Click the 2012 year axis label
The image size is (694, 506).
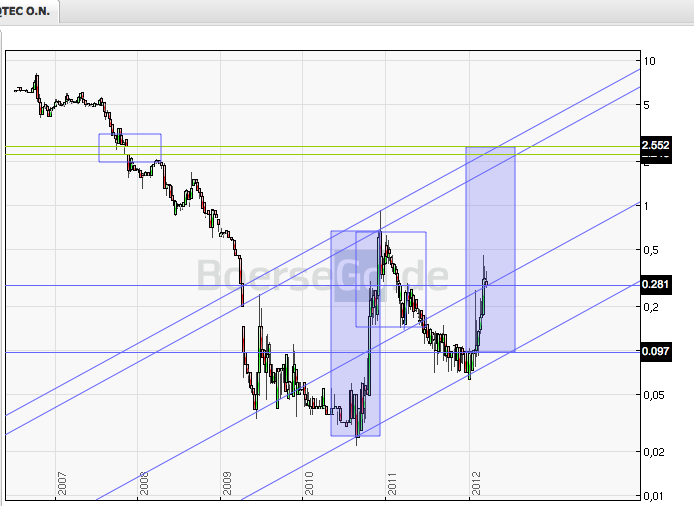point(476,484)
